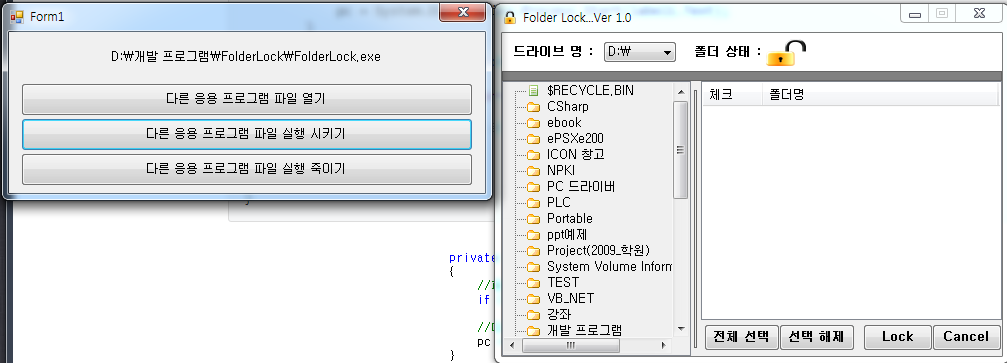Click the Cancel button
This screenshot has height=363, width=1007.
click(x=966, y=337)
